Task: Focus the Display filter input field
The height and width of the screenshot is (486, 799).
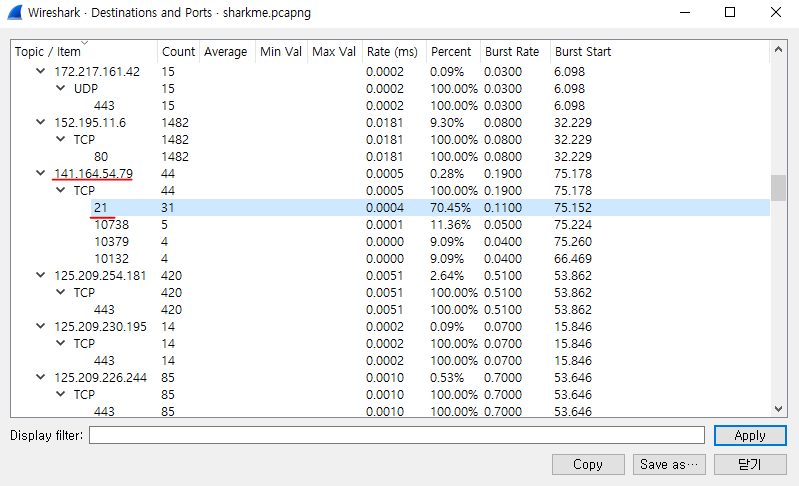Action: pyautogui.click(x=397, y=436)
